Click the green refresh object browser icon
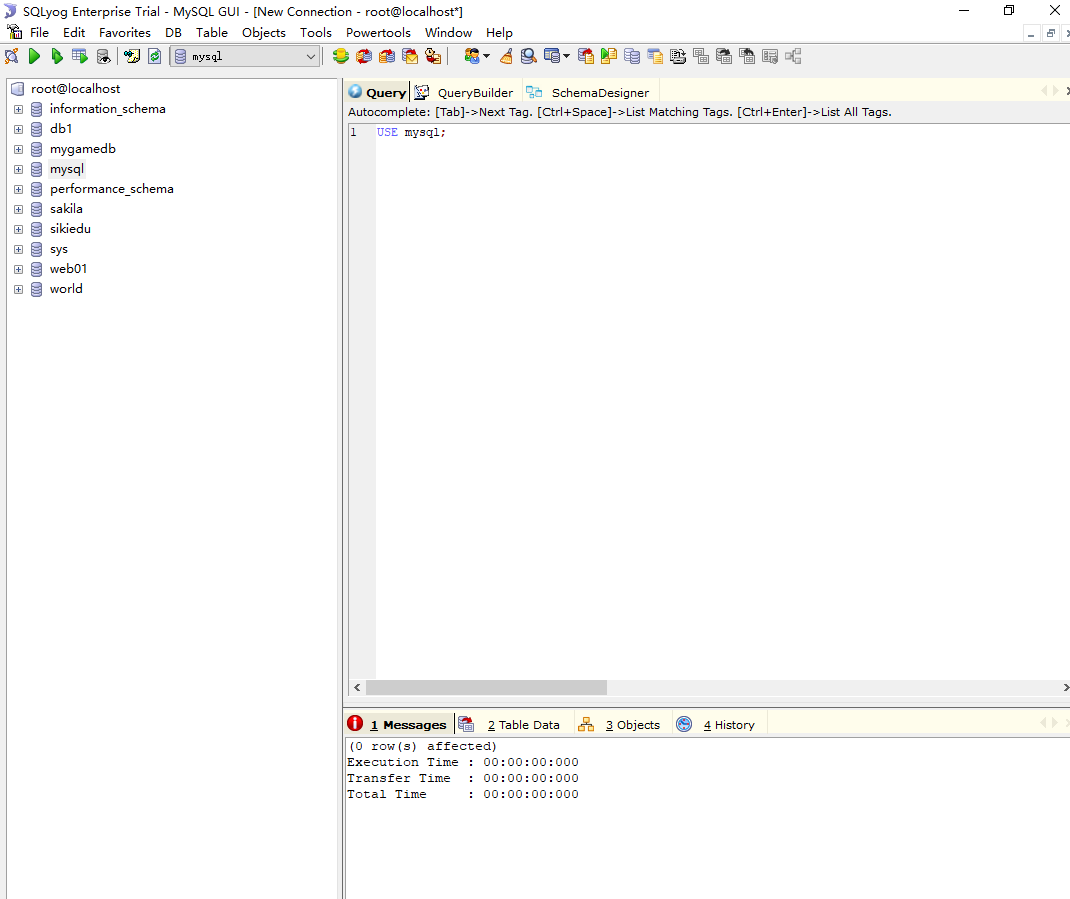1070x899 pixels. [x=155, y=57]
